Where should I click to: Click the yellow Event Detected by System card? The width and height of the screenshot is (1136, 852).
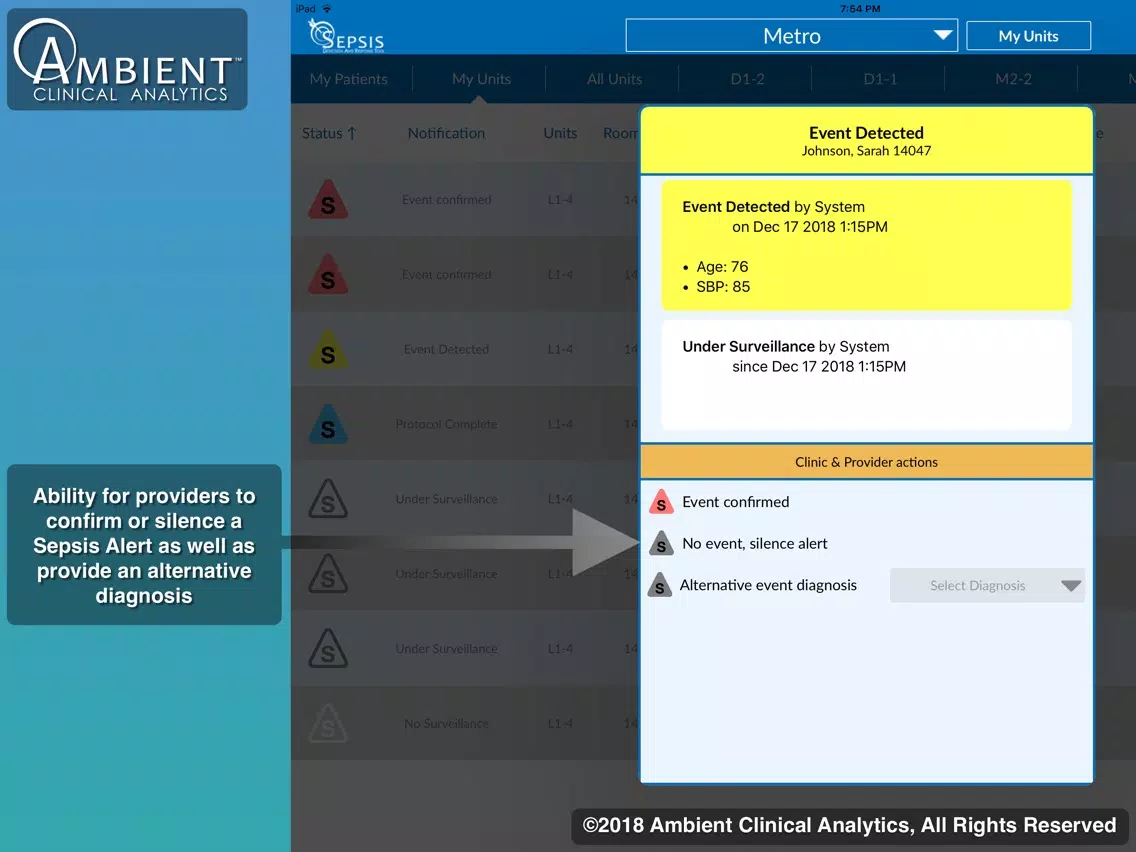tap(866, 245)
